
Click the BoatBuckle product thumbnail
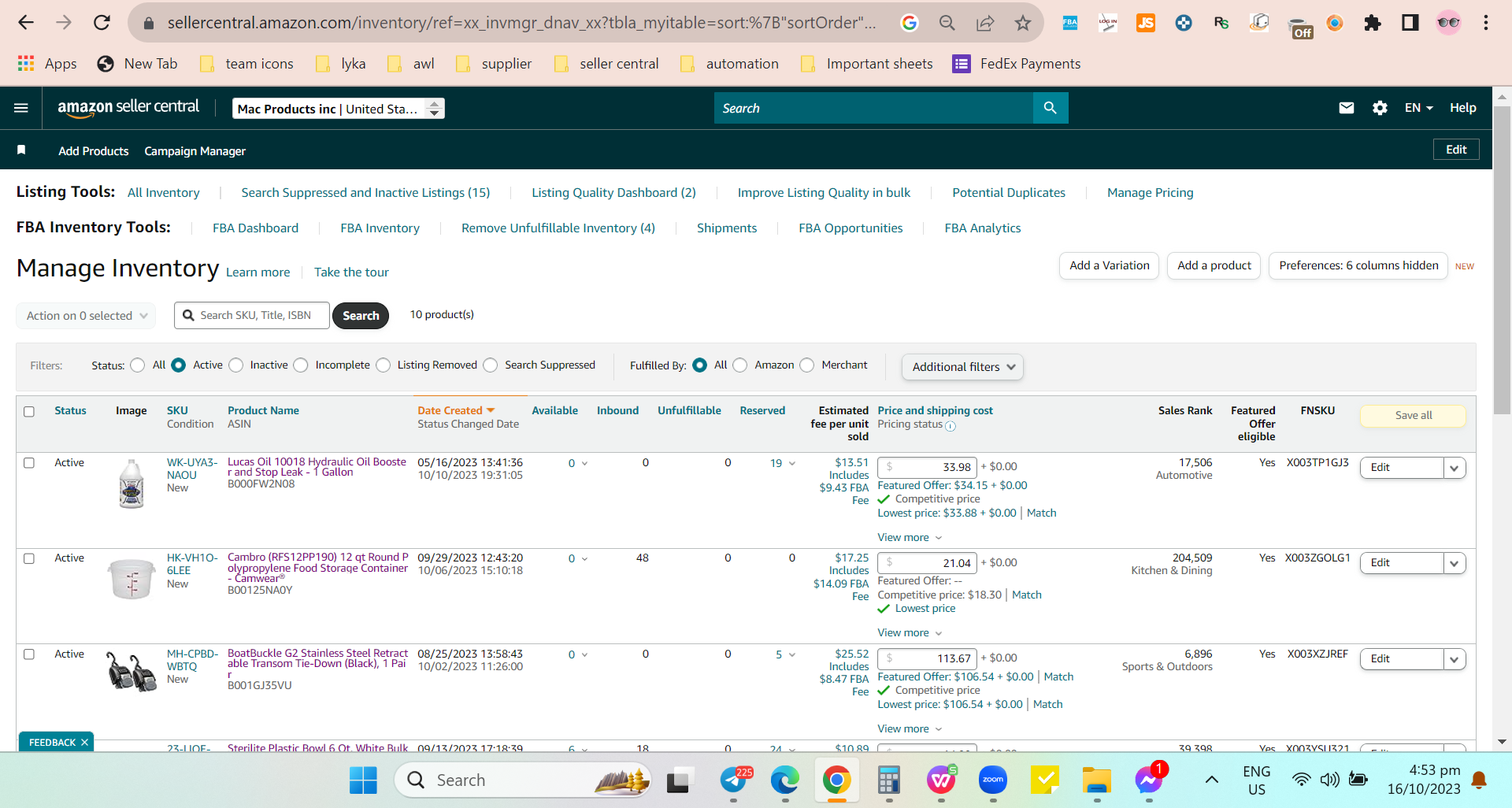click(x=132, y=672)
